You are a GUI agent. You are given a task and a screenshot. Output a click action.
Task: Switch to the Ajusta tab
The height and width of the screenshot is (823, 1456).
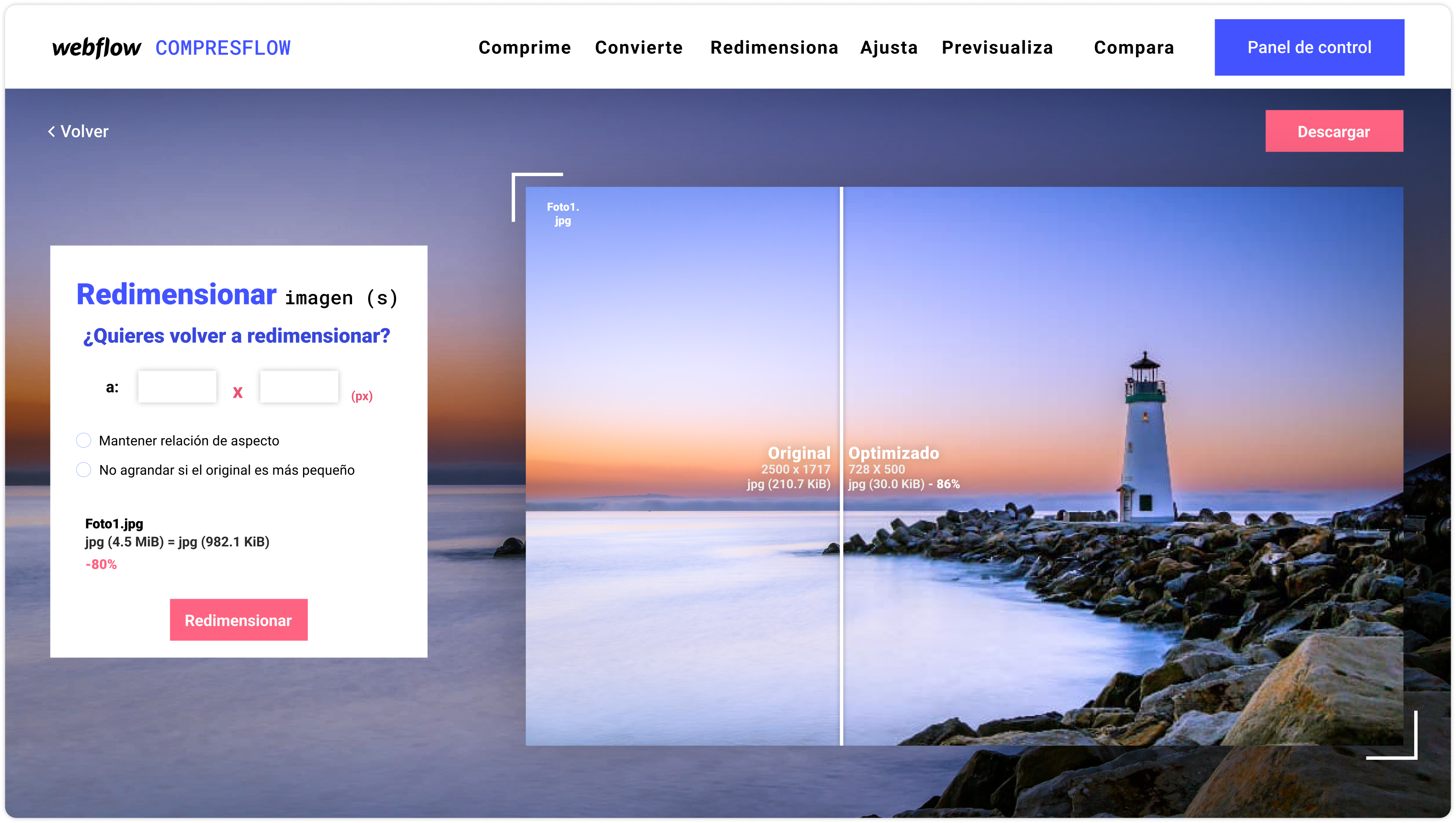pos(888,47)
